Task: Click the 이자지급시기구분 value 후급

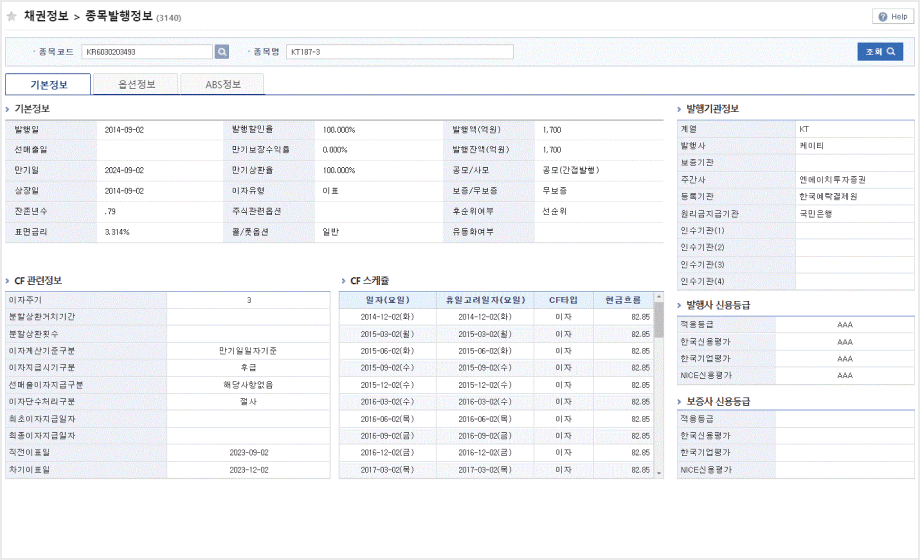Action: tap(248, 368)
